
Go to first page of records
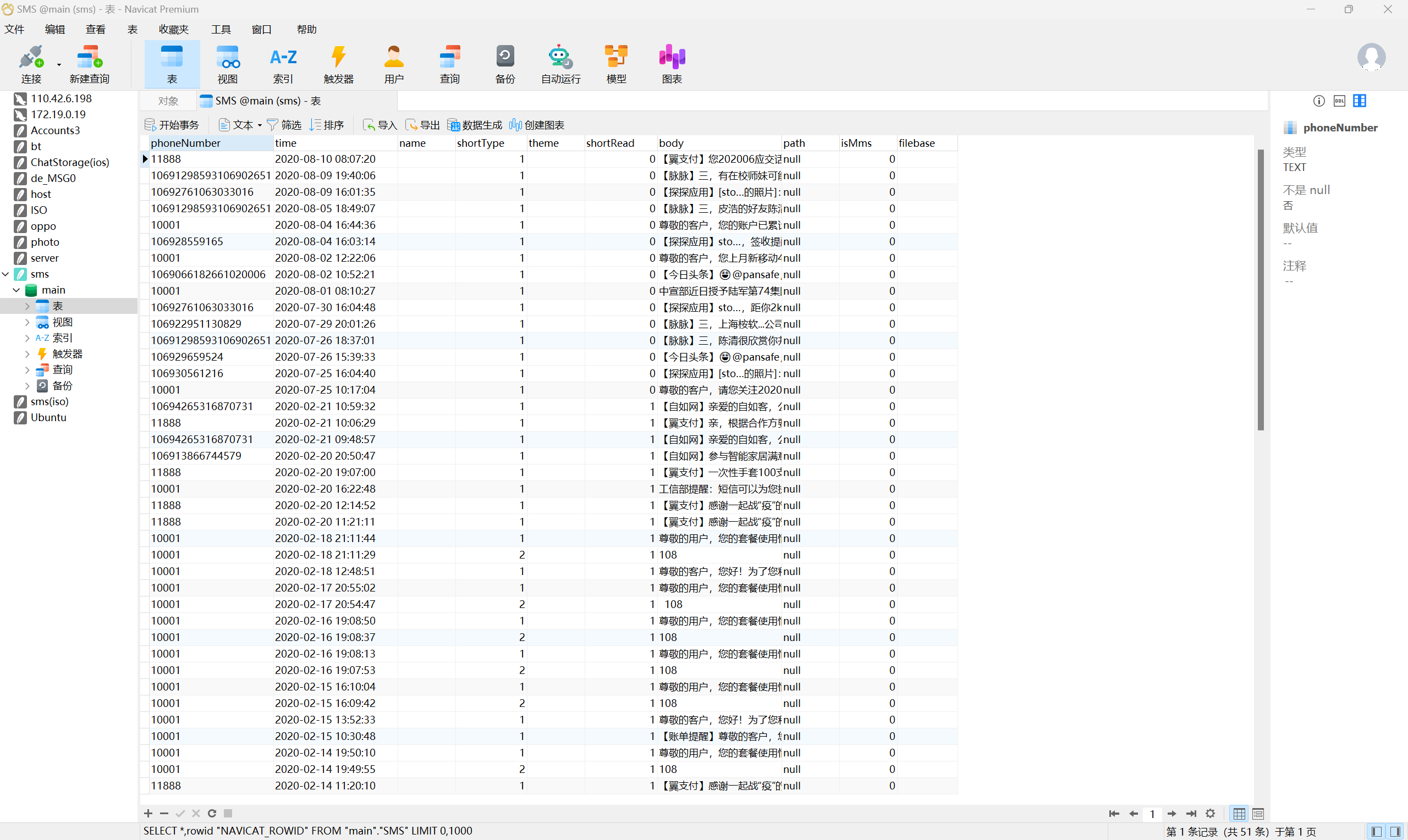tap(1114, 814)
